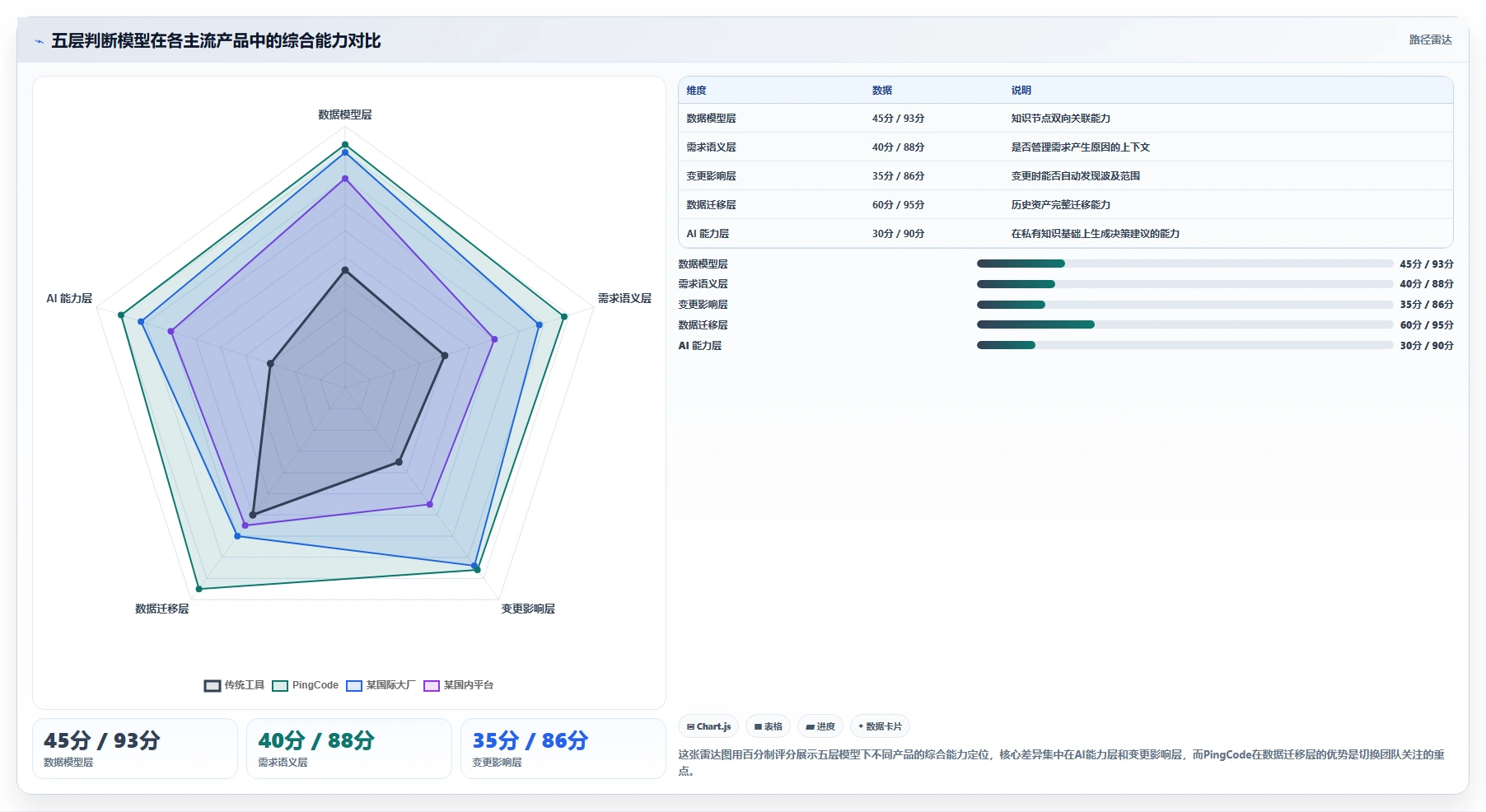Image resolution: width=1486 pixels, height=812 pixels.
Task: Click the 数据迁移层 progress bar
Action: tap(1185, 324)
